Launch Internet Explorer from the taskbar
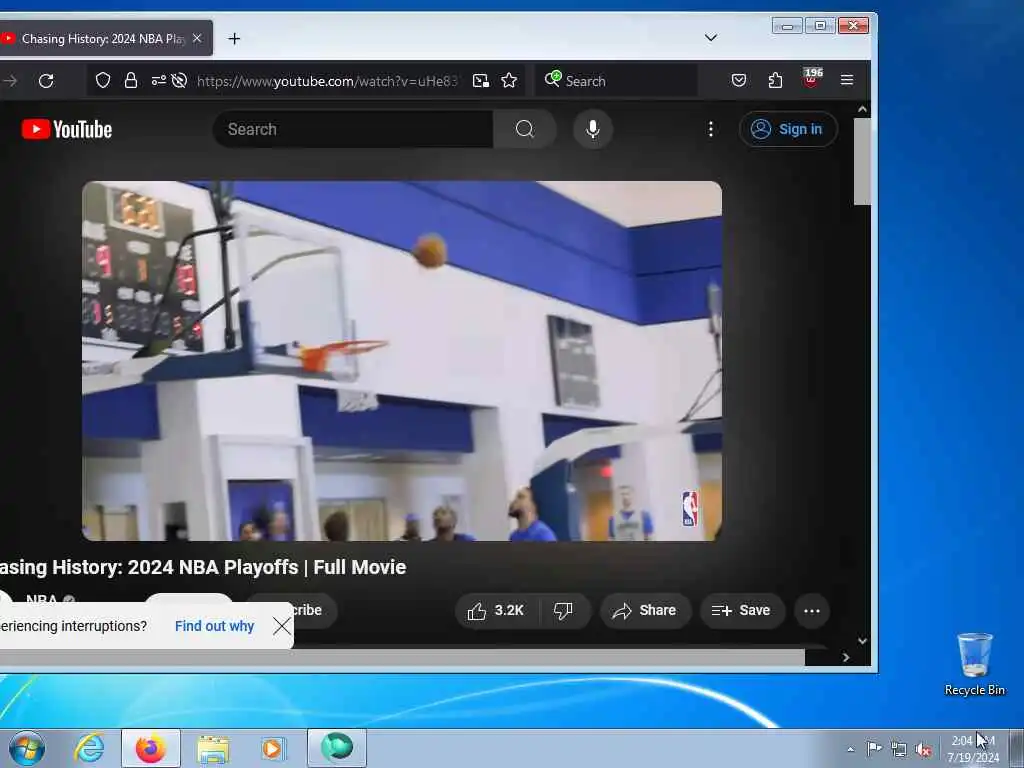Viewport: 1024px width, 768px height. coord(89,748)
